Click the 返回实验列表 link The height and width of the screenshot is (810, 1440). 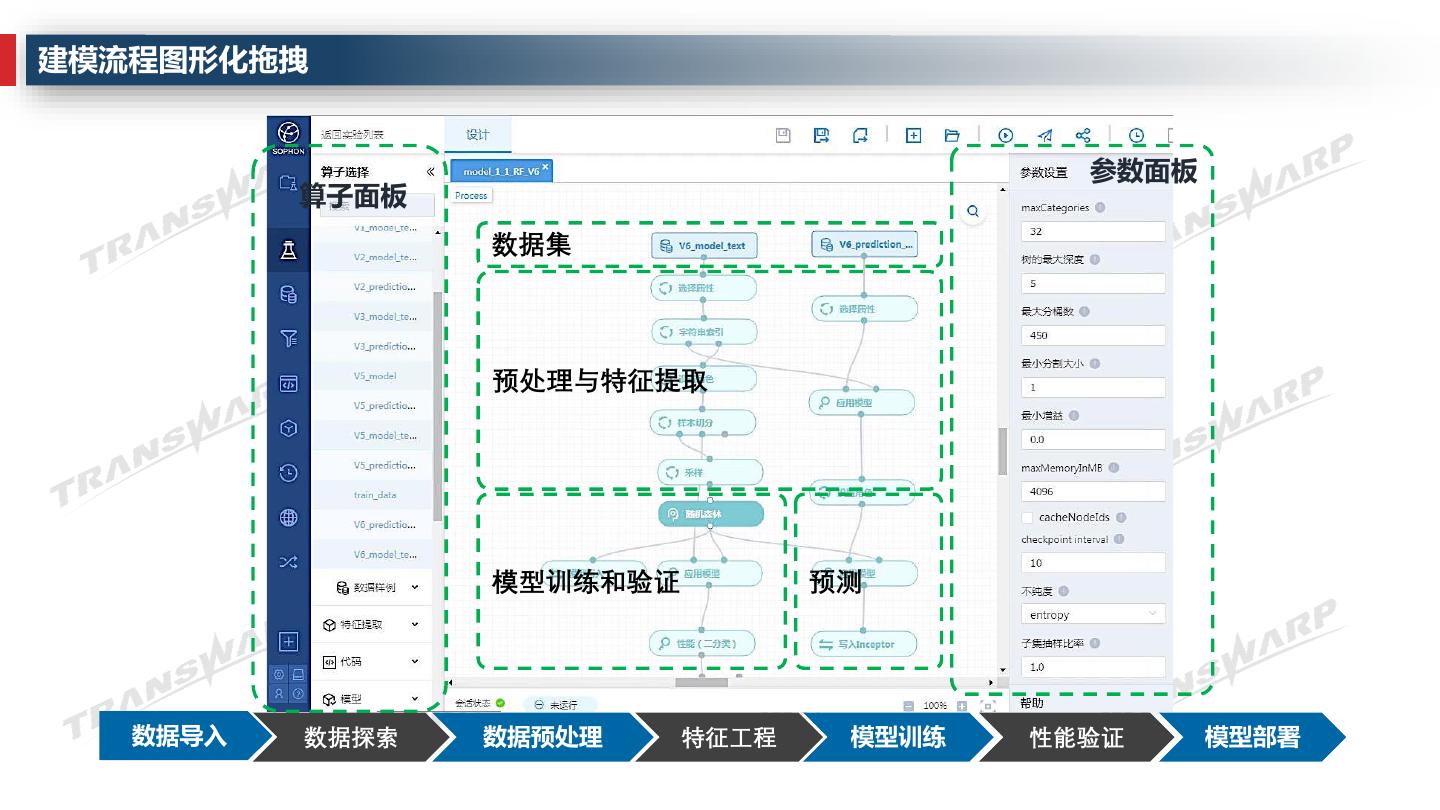coord(352,135)
